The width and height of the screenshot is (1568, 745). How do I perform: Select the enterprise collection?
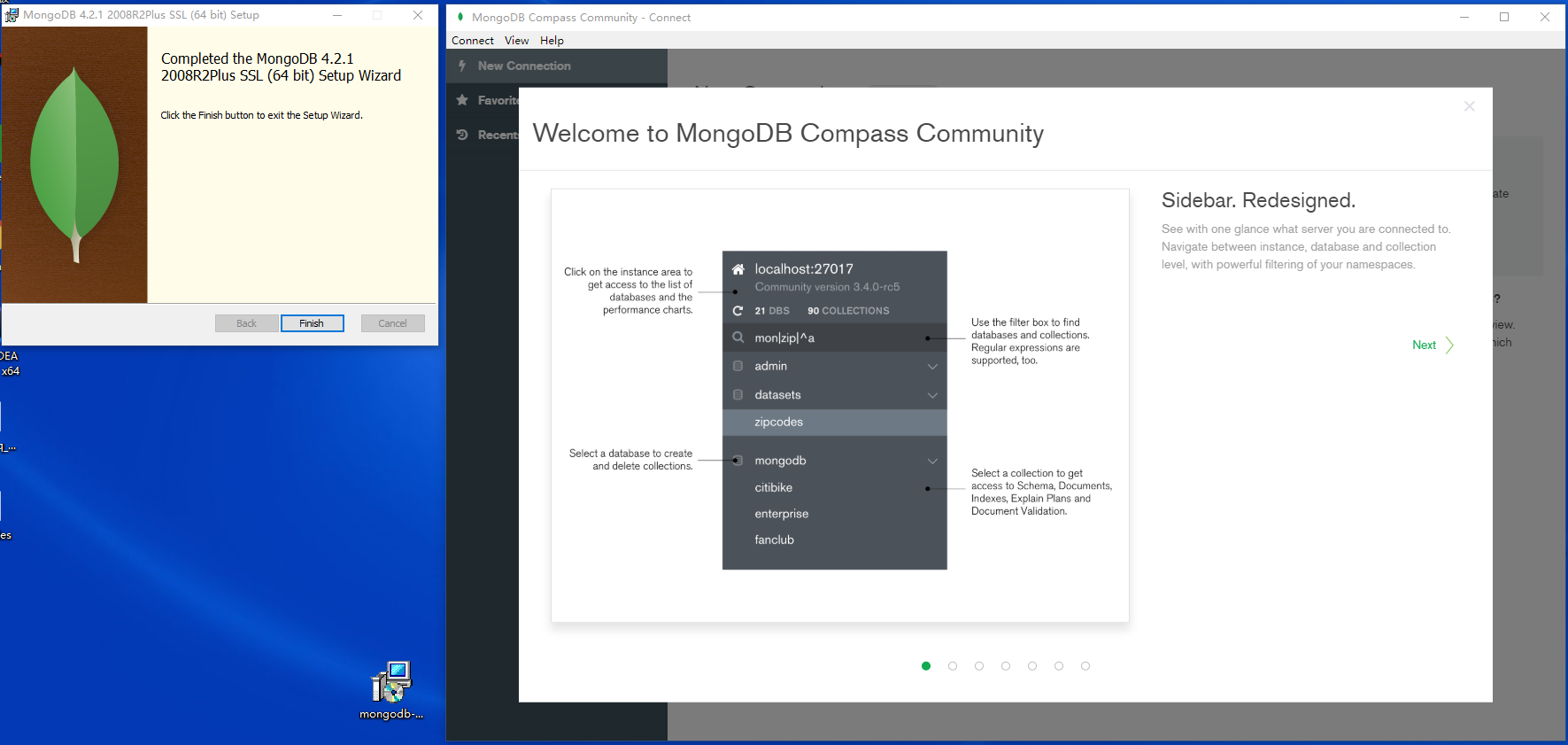coord(781,514)
